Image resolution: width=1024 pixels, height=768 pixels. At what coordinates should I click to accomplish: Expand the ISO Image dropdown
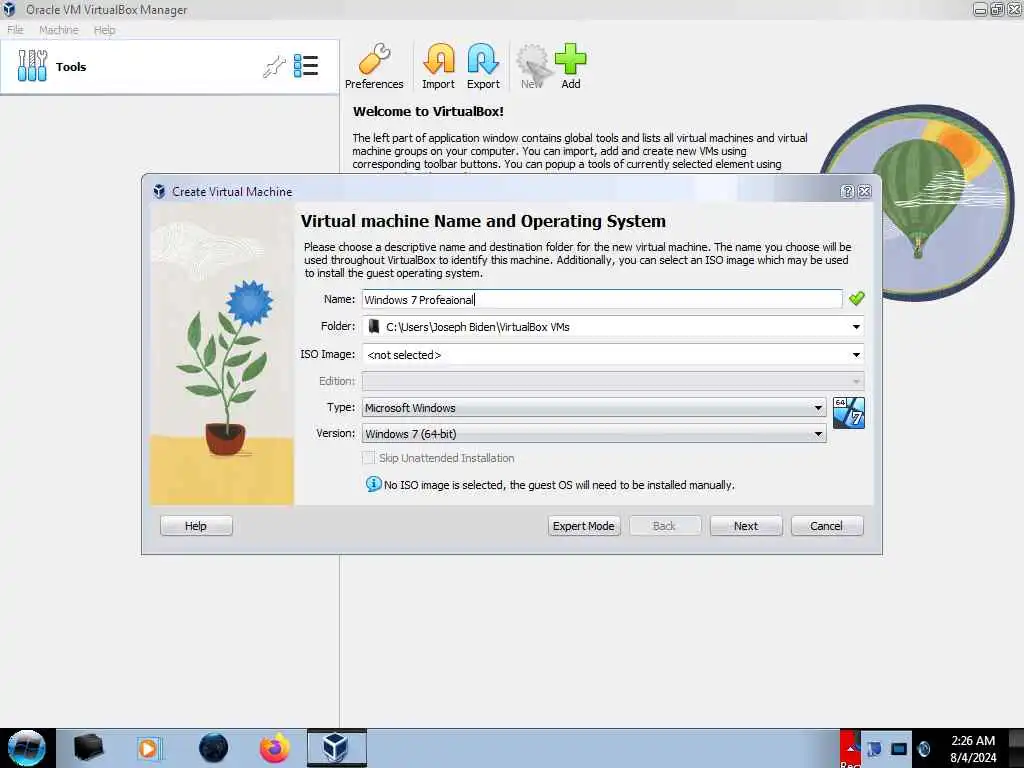click(856, 355)
